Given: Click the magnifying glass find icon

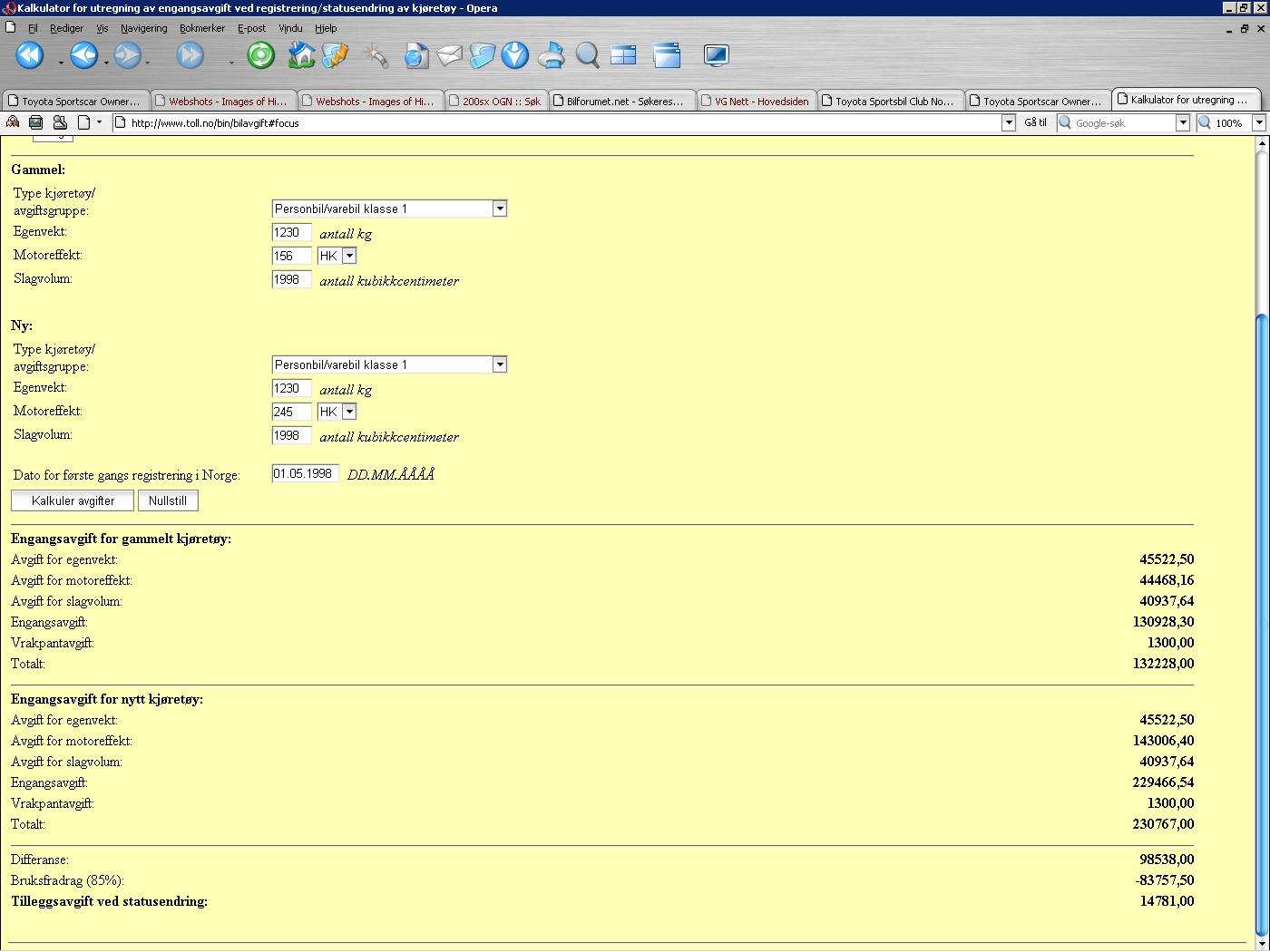Looking at the screenshot, I should point(587,56).
